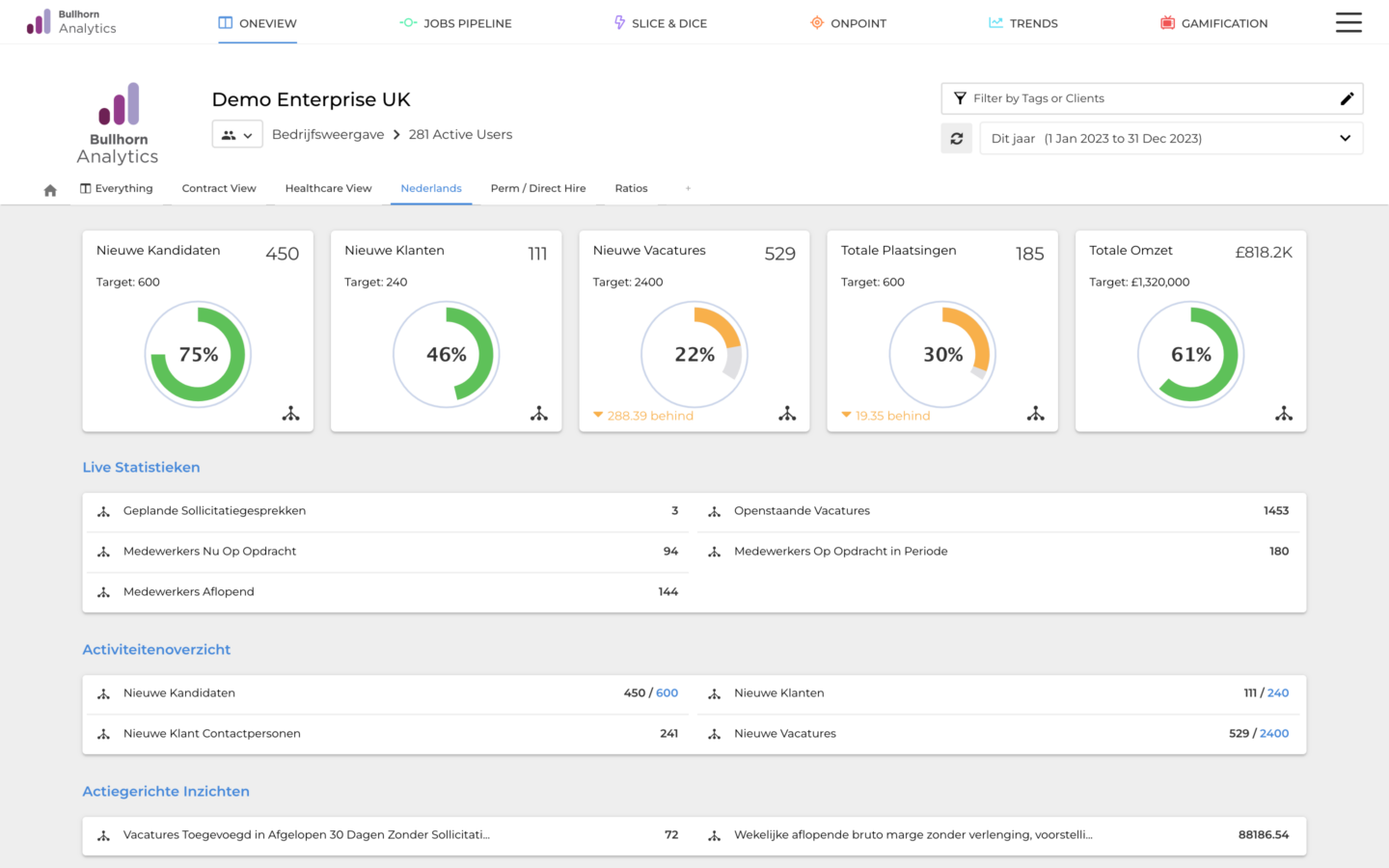
Task: Click the drill-down icon on Nieuwe Kandidaten card
Action: [291, 413]
